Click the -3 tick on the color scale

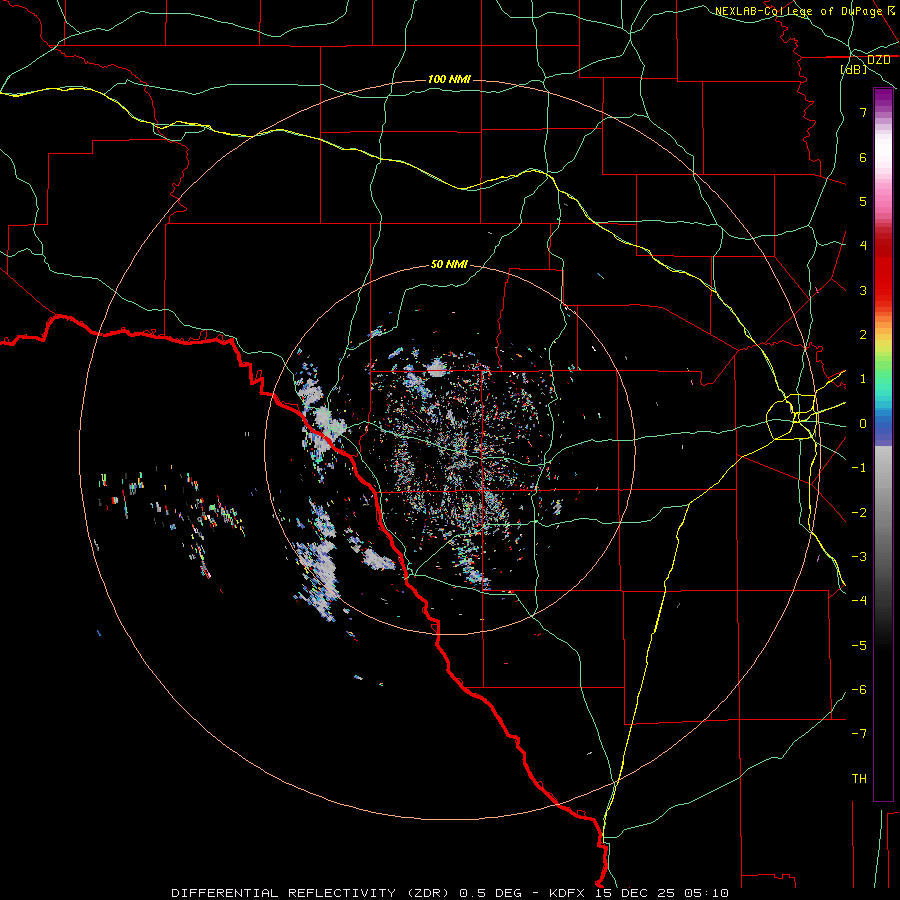(x=859, y=557)
